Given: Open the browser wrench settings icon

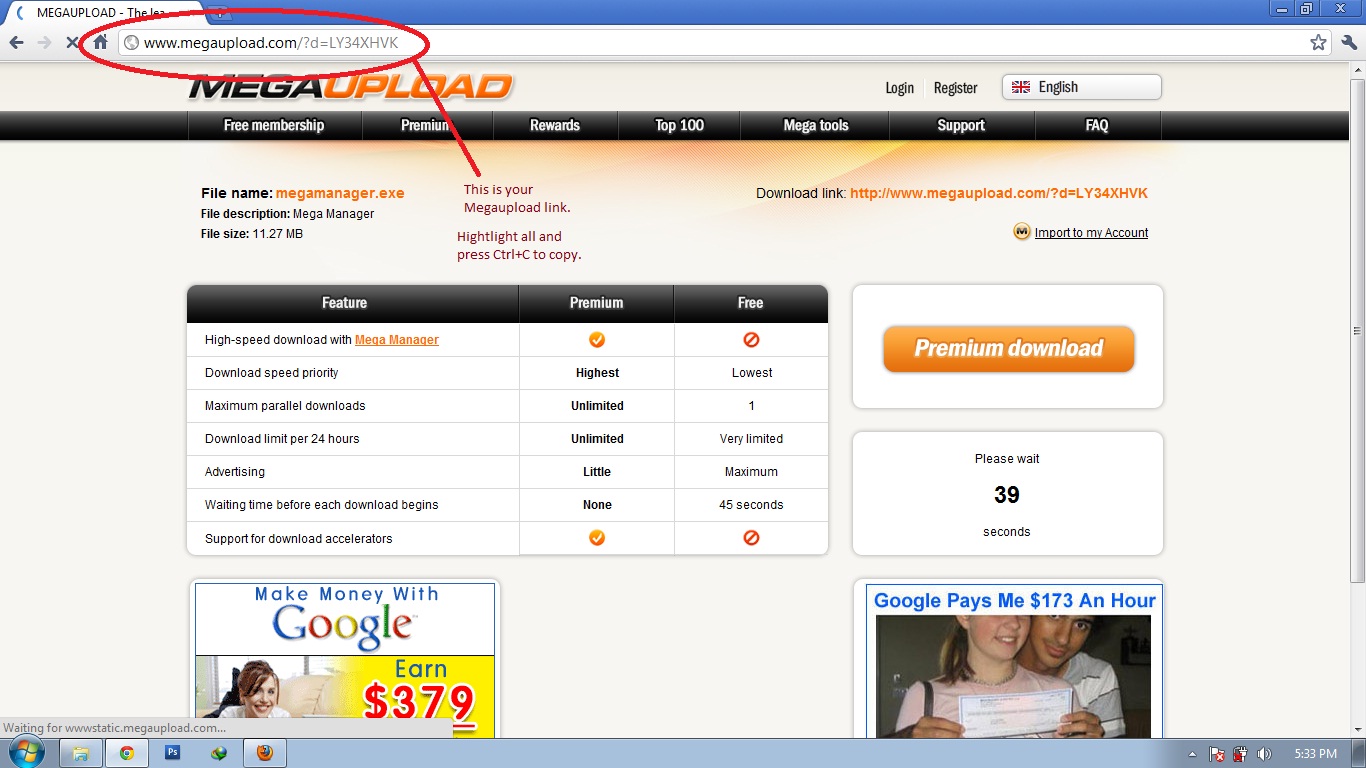Looking at the screenshot, I should (x=1348, y=43).
